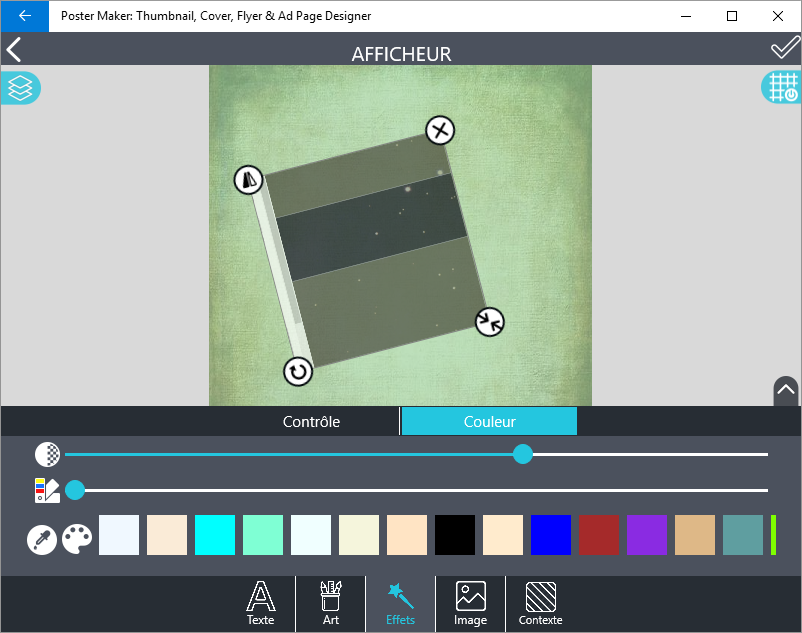This screenshot has width=802, height=633.
Task: Select the pure blue swatch
Action: tap(551, 535)
